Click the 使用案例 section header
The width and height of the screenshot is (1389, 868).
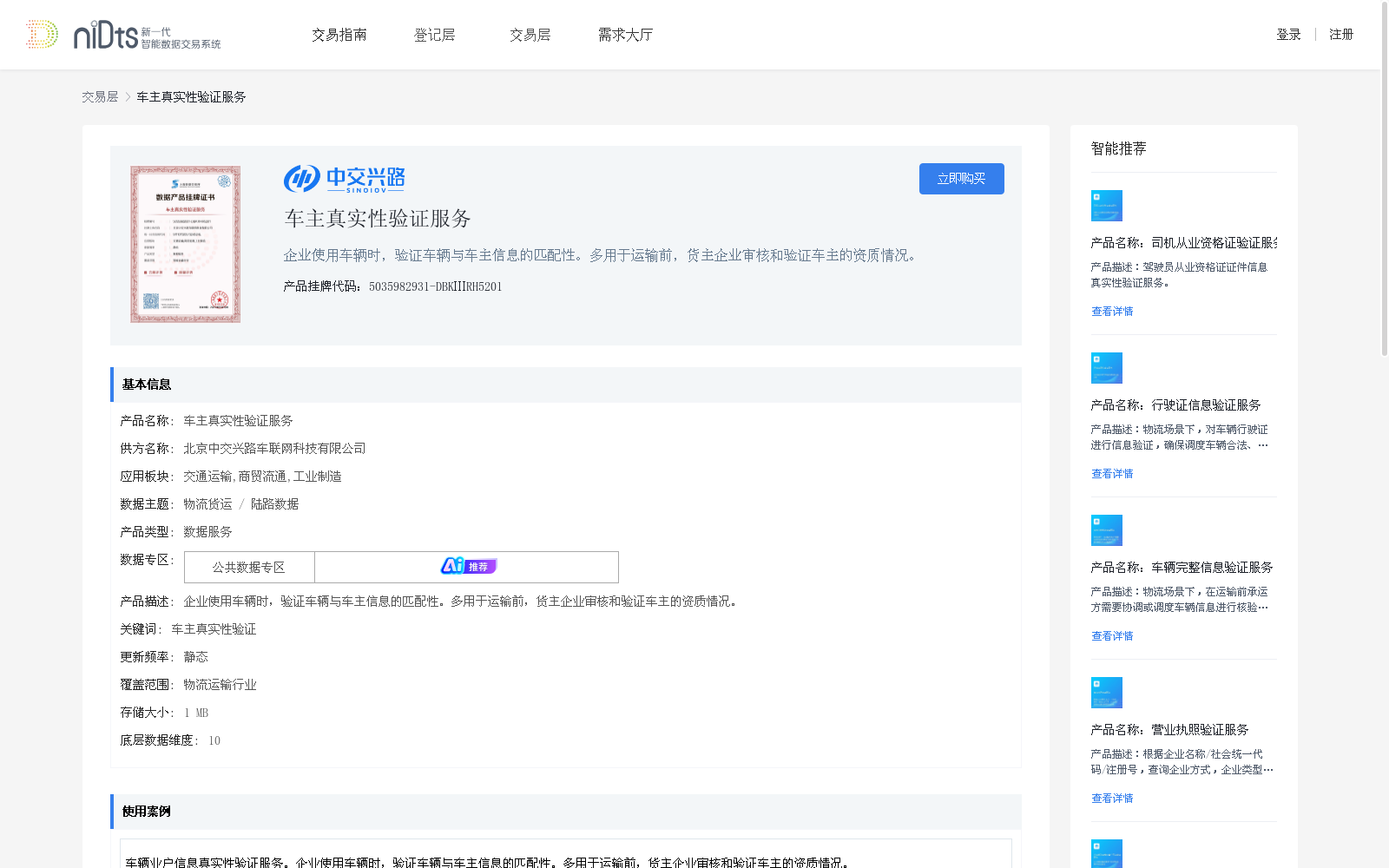point(566,812)
